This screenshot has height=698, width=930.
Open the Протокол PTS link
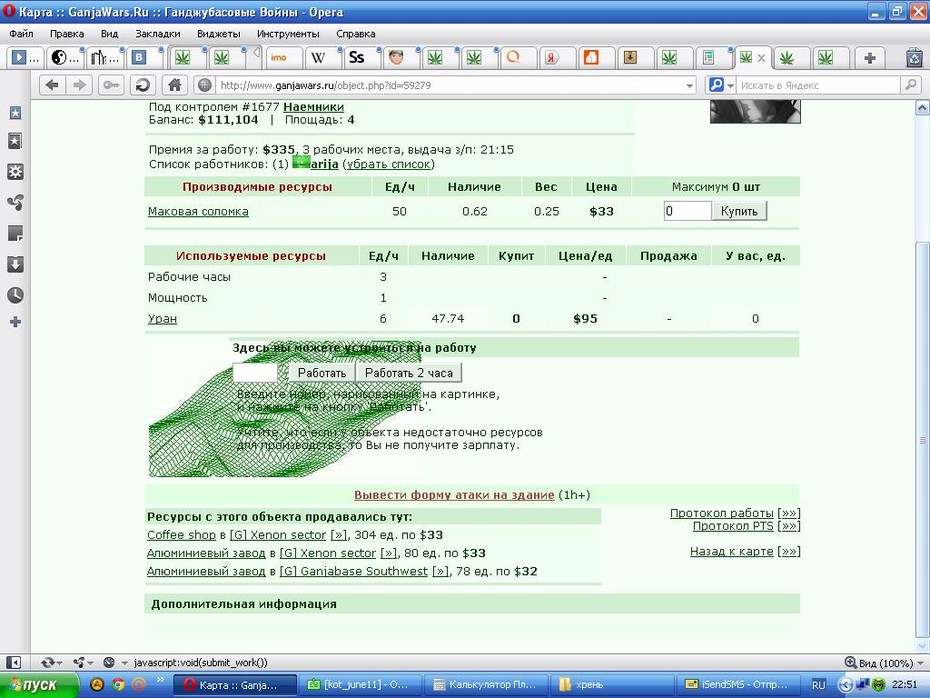733,526
